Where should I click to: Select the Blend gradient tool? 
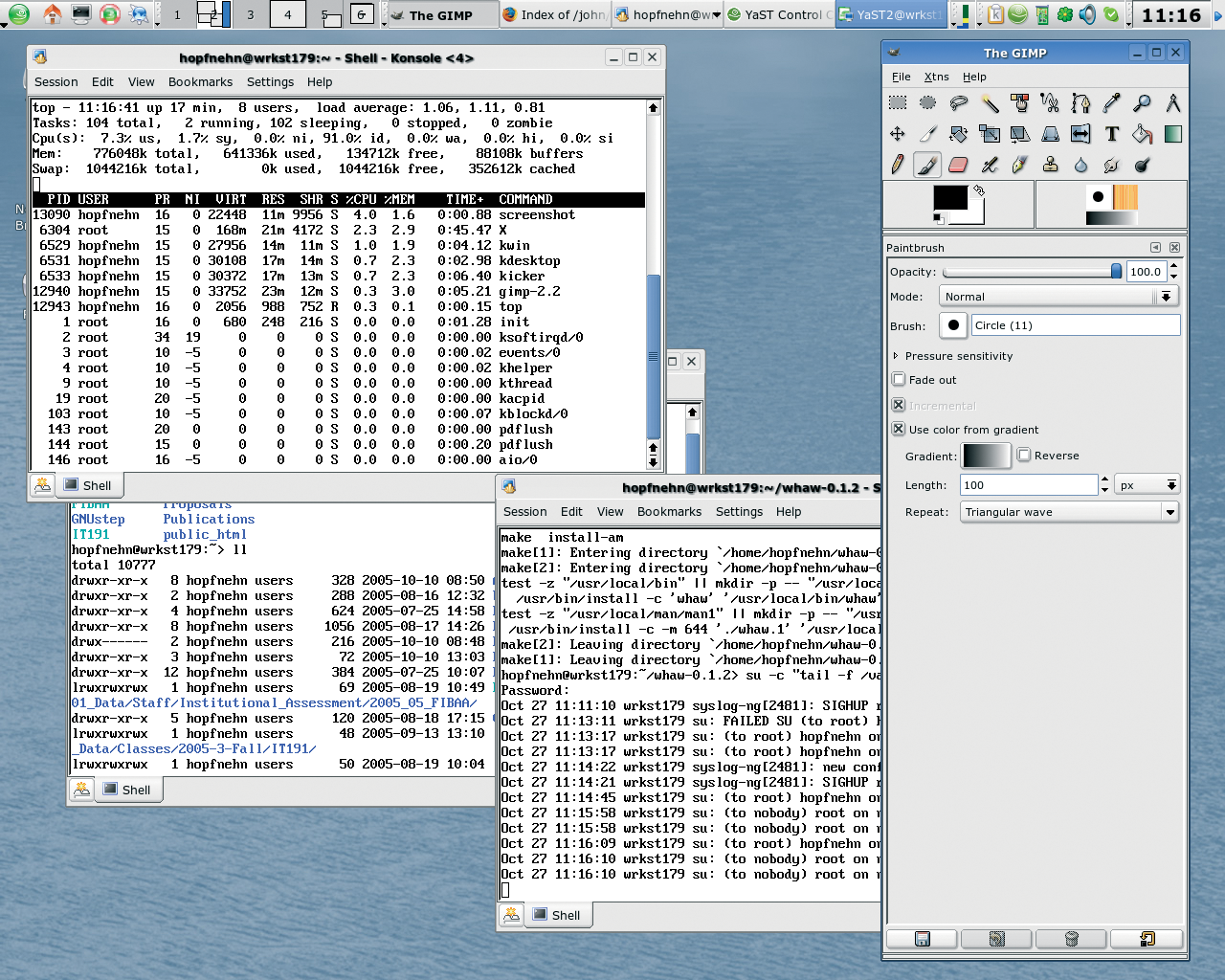click(1173, 134)
